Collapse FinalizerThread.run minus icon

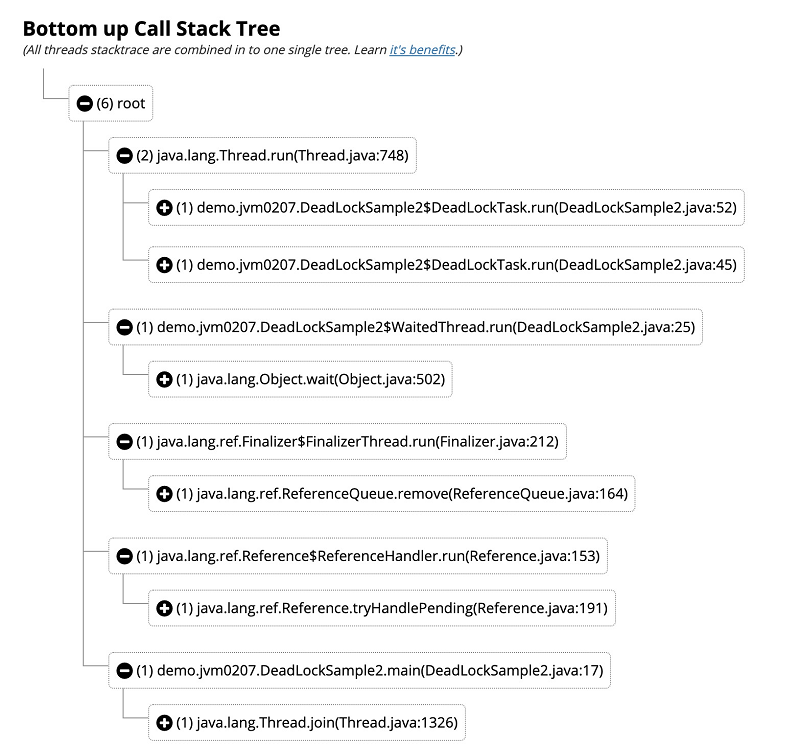125,441
